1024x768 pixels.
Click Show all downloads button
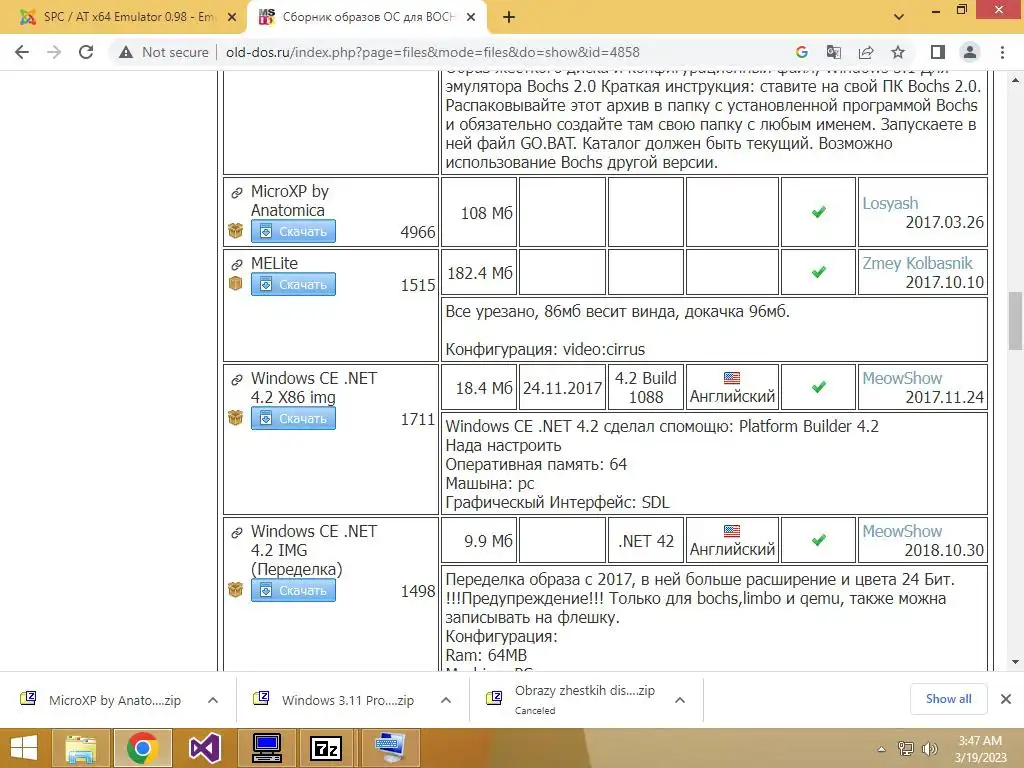tap(948, 699)
